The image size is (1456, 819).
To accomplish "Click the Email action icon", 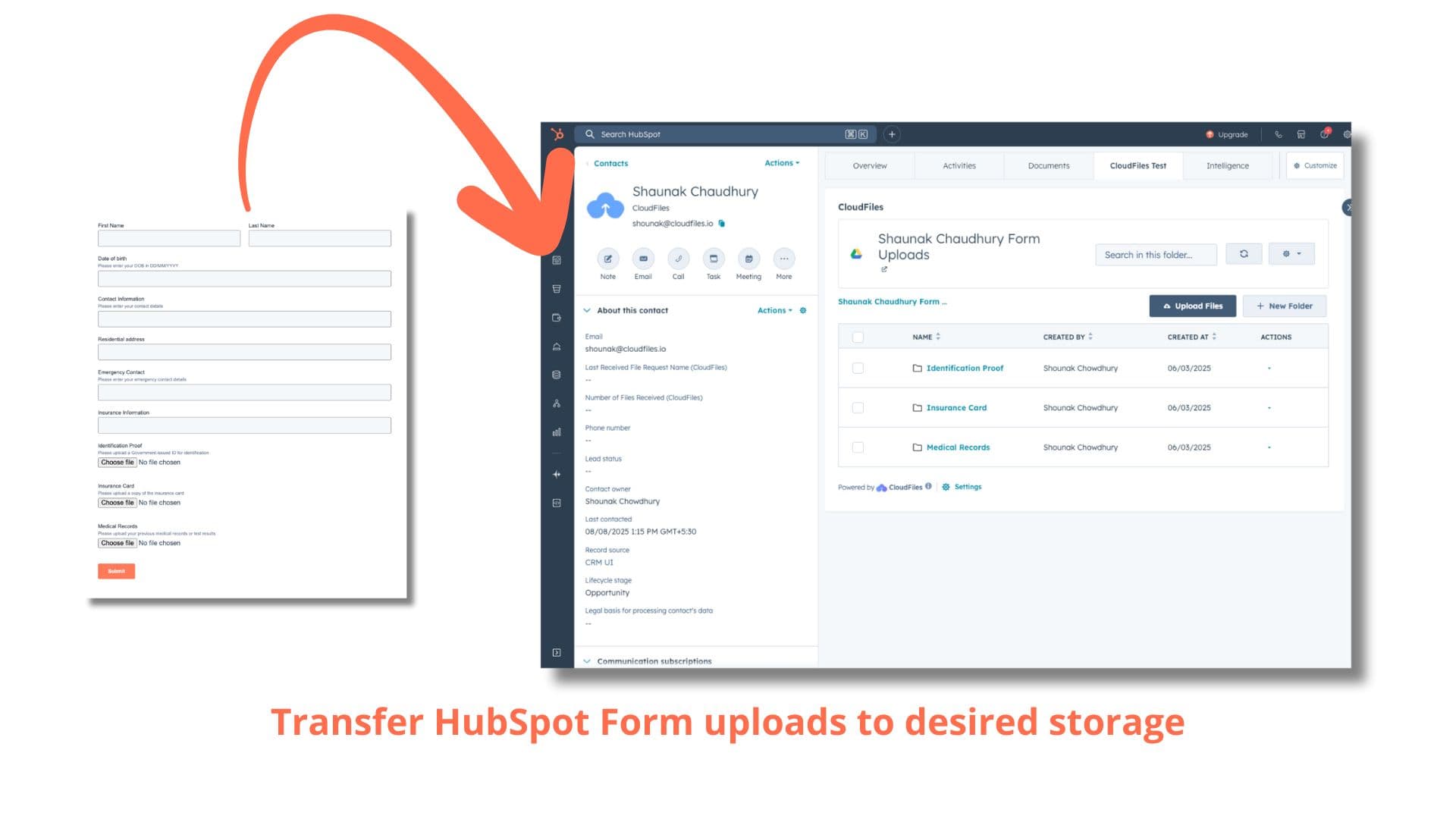I will (643, 259).
